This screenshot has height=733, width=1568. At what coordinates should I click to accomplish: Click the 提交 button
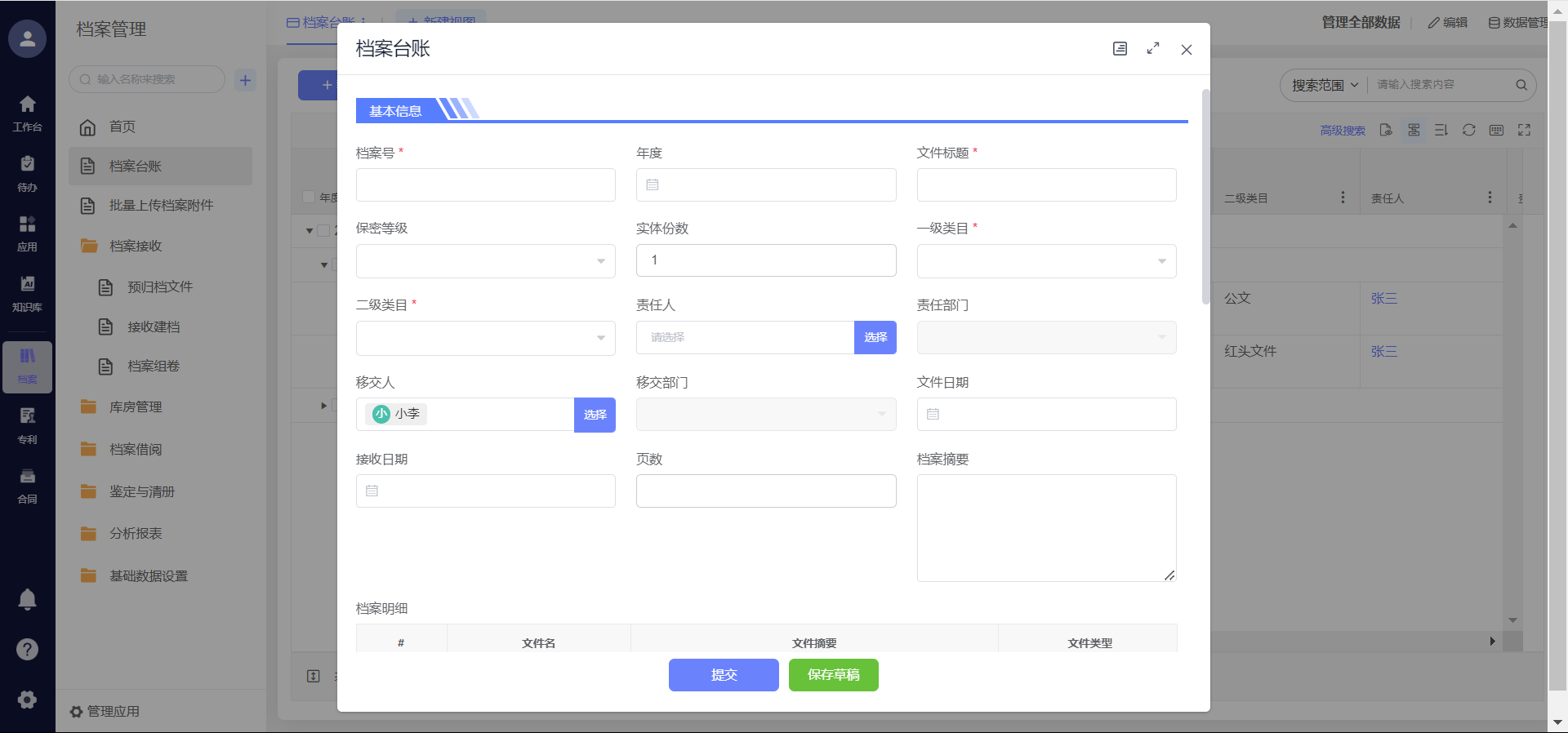click(x=723, y=675)
